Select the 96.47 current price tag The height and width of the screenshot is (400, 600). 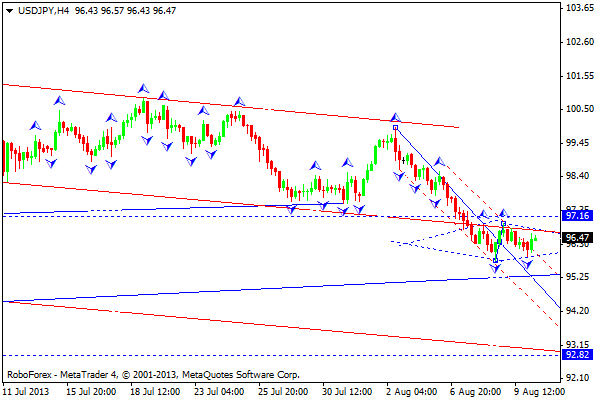click(x=576, y=238)
